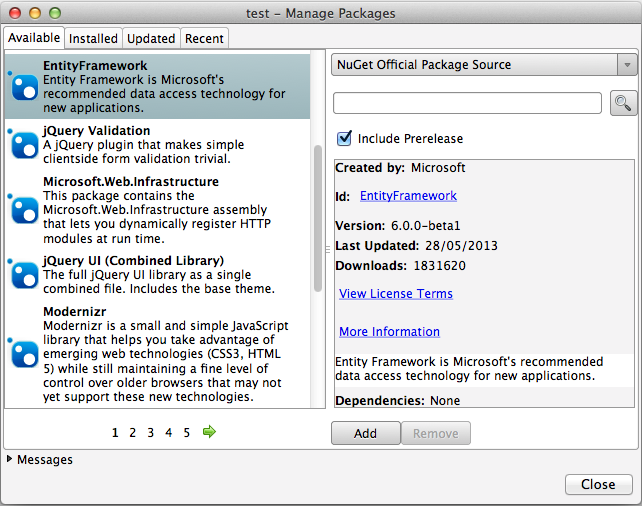Open View License Terms link
The image size is (642, 506).
pos(396,294)
